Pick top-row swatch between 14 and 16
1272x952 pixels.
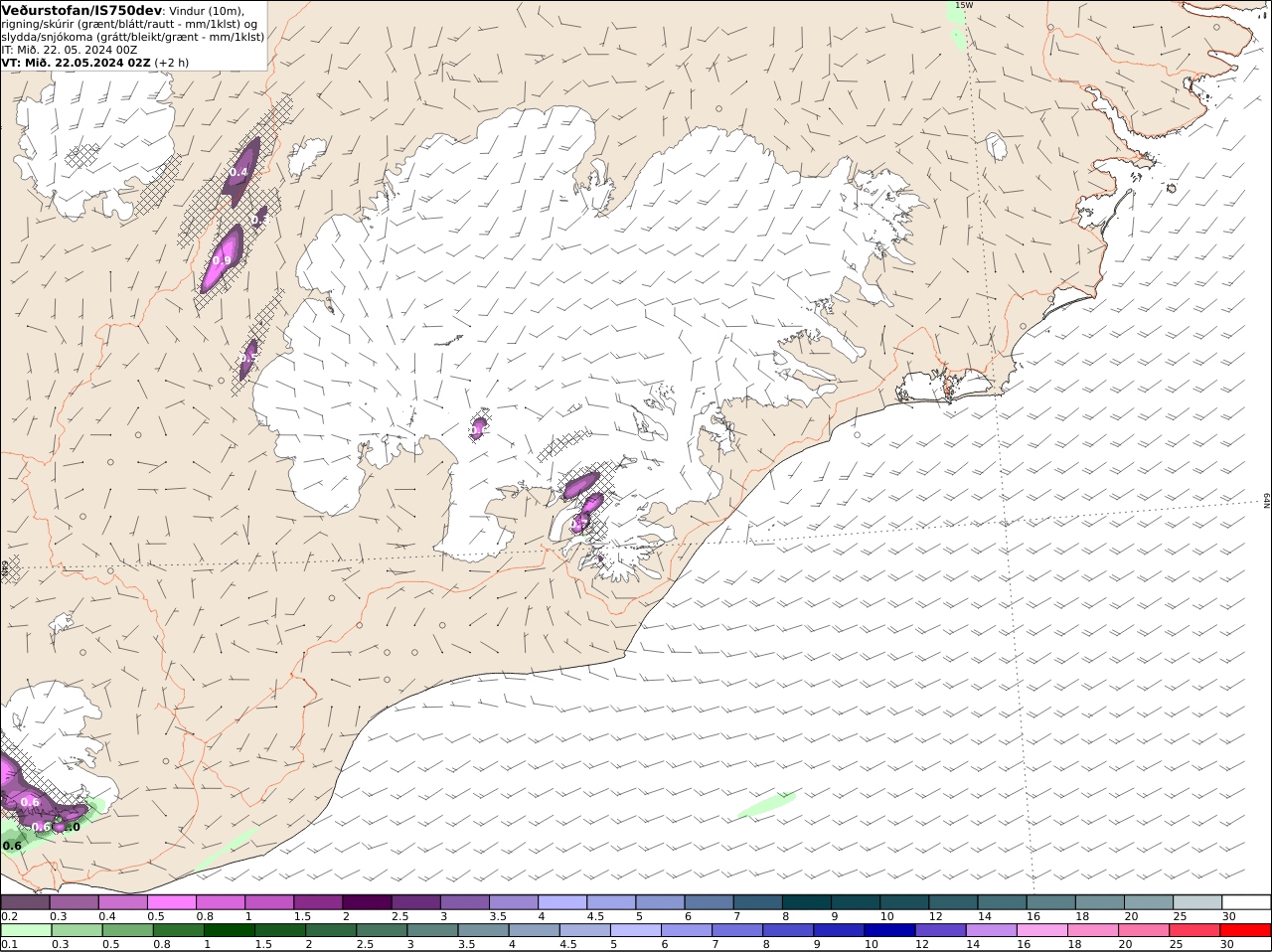click(1003, 902)
